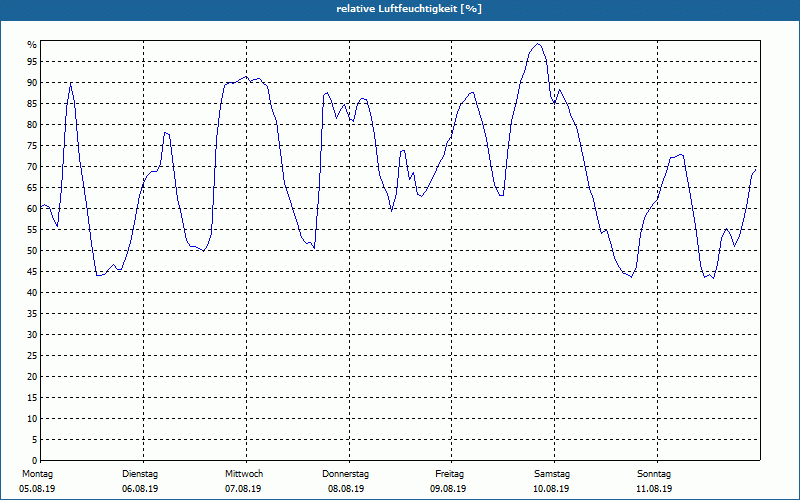Select the date '09.08.19'
The image size is (800, 500).
click(x=448, y=489)
